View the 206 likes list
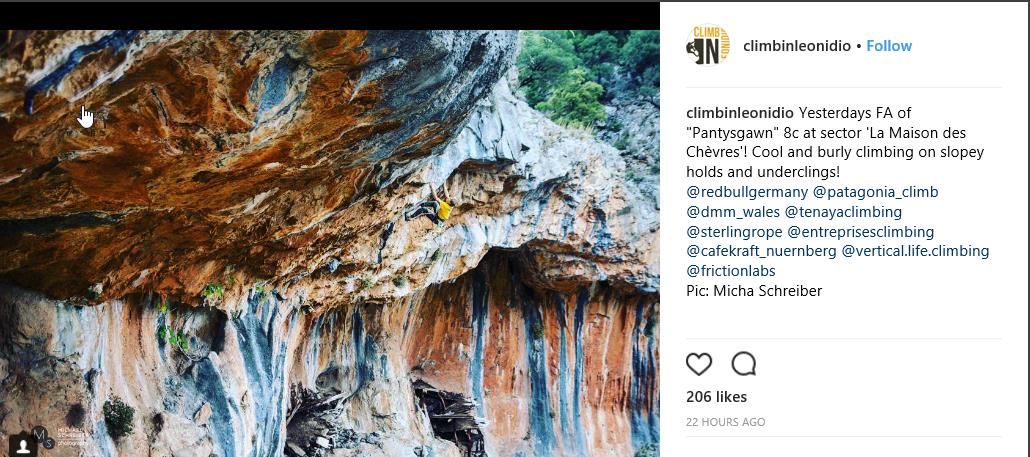The height and width of the screenshot is (457, 1030). 716,397
